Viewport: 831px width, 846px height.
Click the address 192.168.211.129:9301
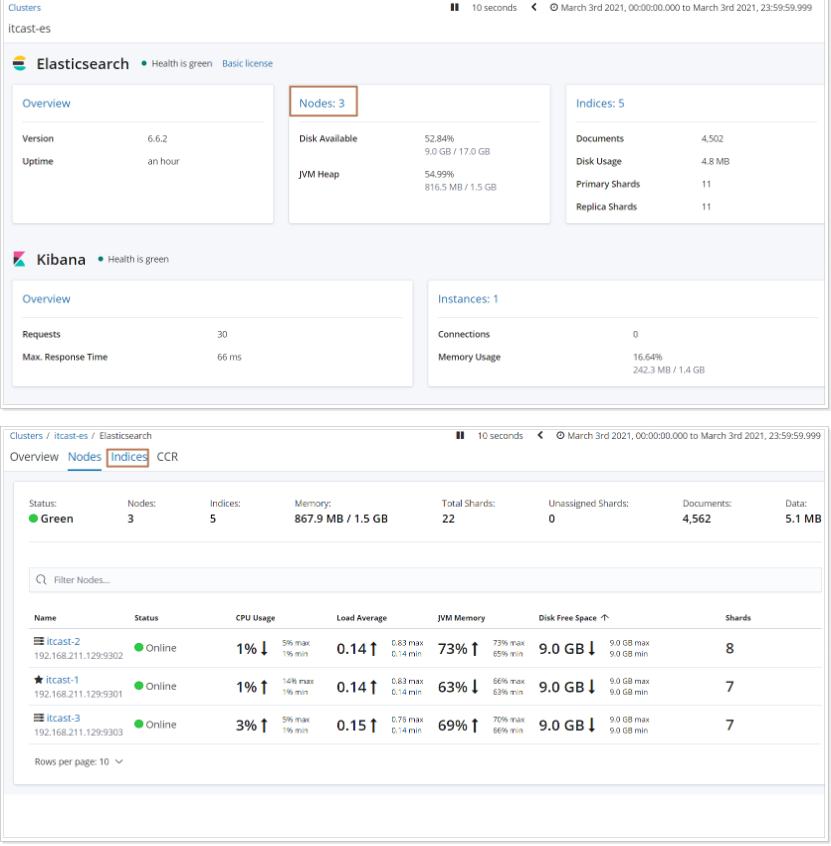(x=78, y=693)
